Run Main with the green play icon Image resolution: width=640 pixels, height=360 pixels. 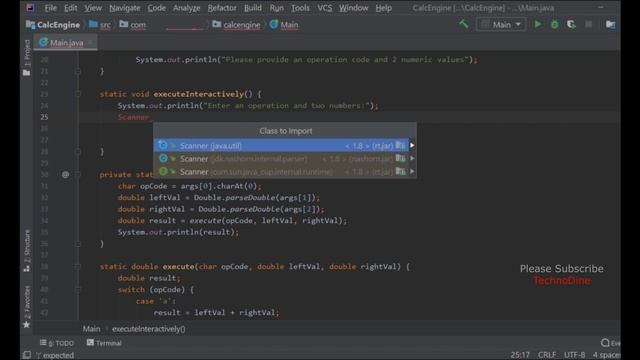point(538,24)
